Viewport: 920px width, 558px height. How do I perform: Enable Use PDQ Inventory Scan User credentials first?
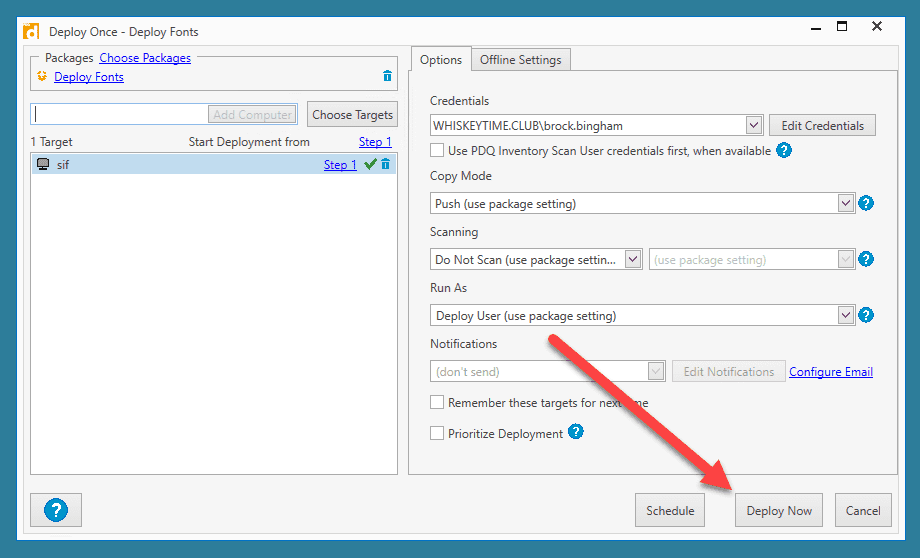pyautogui.click(x=437, y=150)
